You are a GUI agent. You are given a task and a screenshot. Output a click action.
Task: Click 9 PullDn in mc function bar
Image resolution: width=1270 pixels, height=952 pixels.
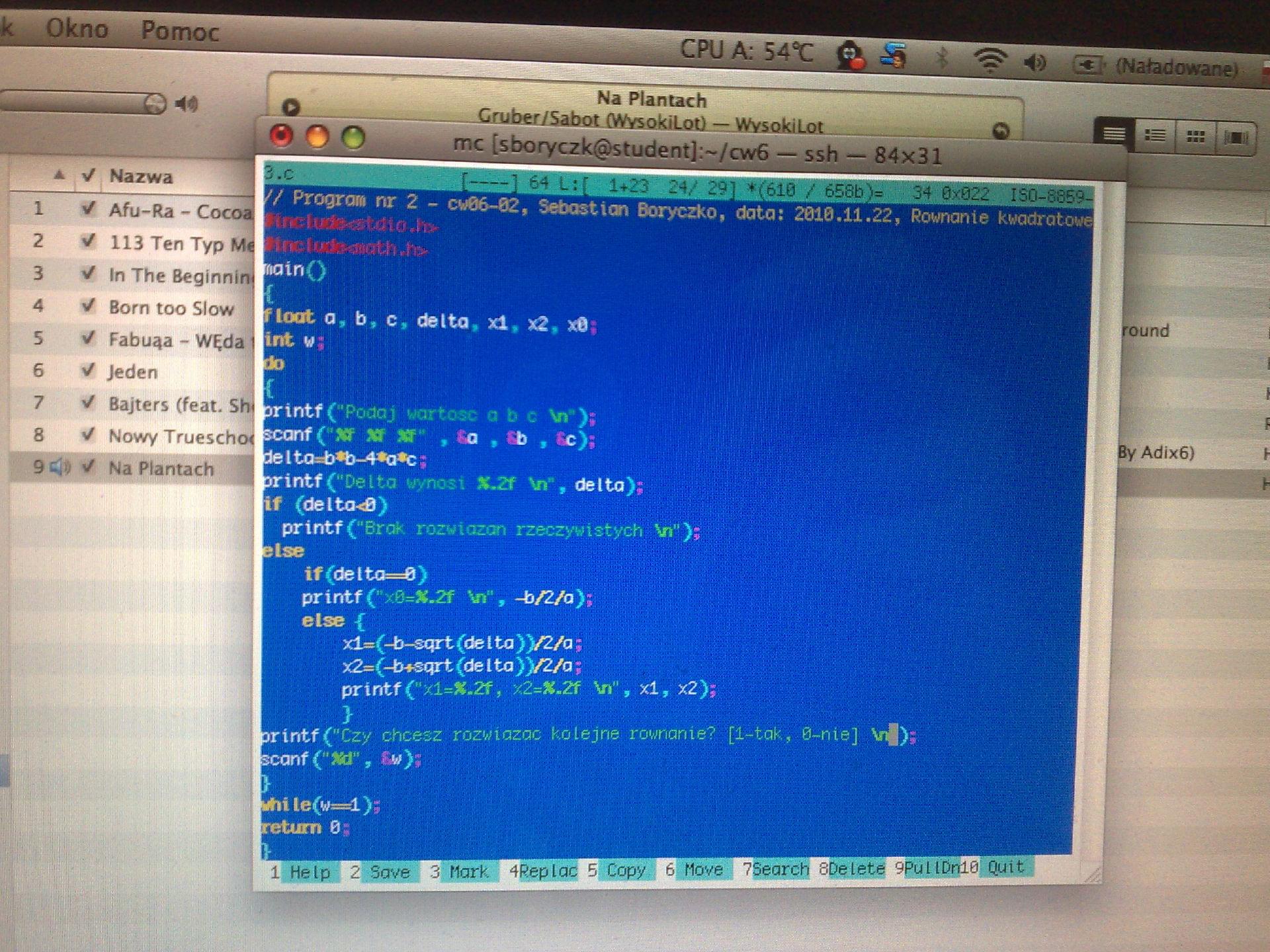pyautogui.click(x=927, y=867)
